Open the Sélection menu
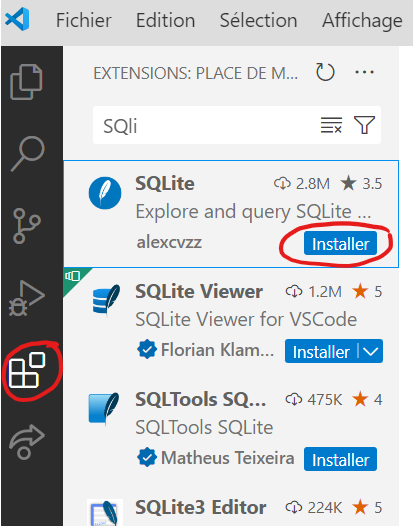This screenshot has height=526, width=413. [x=258, y=20]
